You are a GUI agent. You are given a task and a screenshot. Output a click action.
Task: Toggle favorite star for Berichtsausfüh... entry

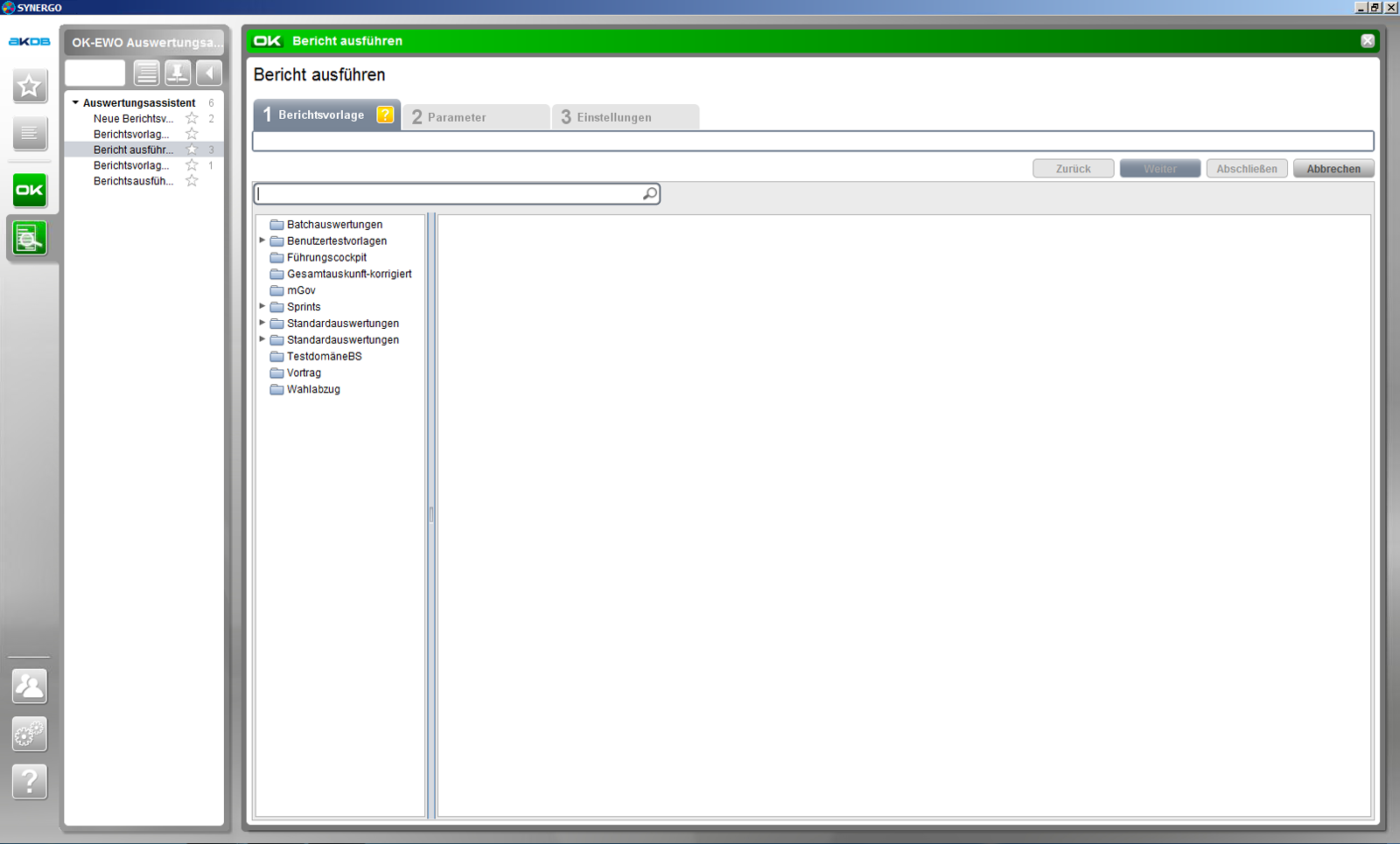pos(192,181)
